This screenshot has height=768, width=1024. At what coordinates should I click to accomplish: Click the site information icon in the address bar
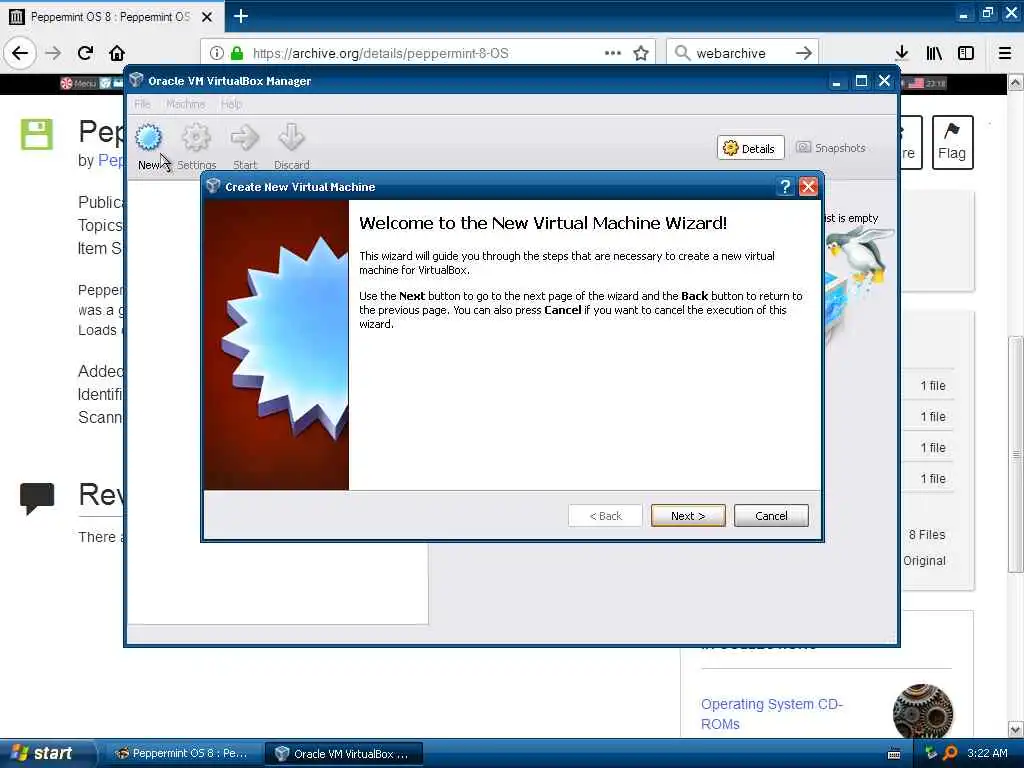pos(217,53)
